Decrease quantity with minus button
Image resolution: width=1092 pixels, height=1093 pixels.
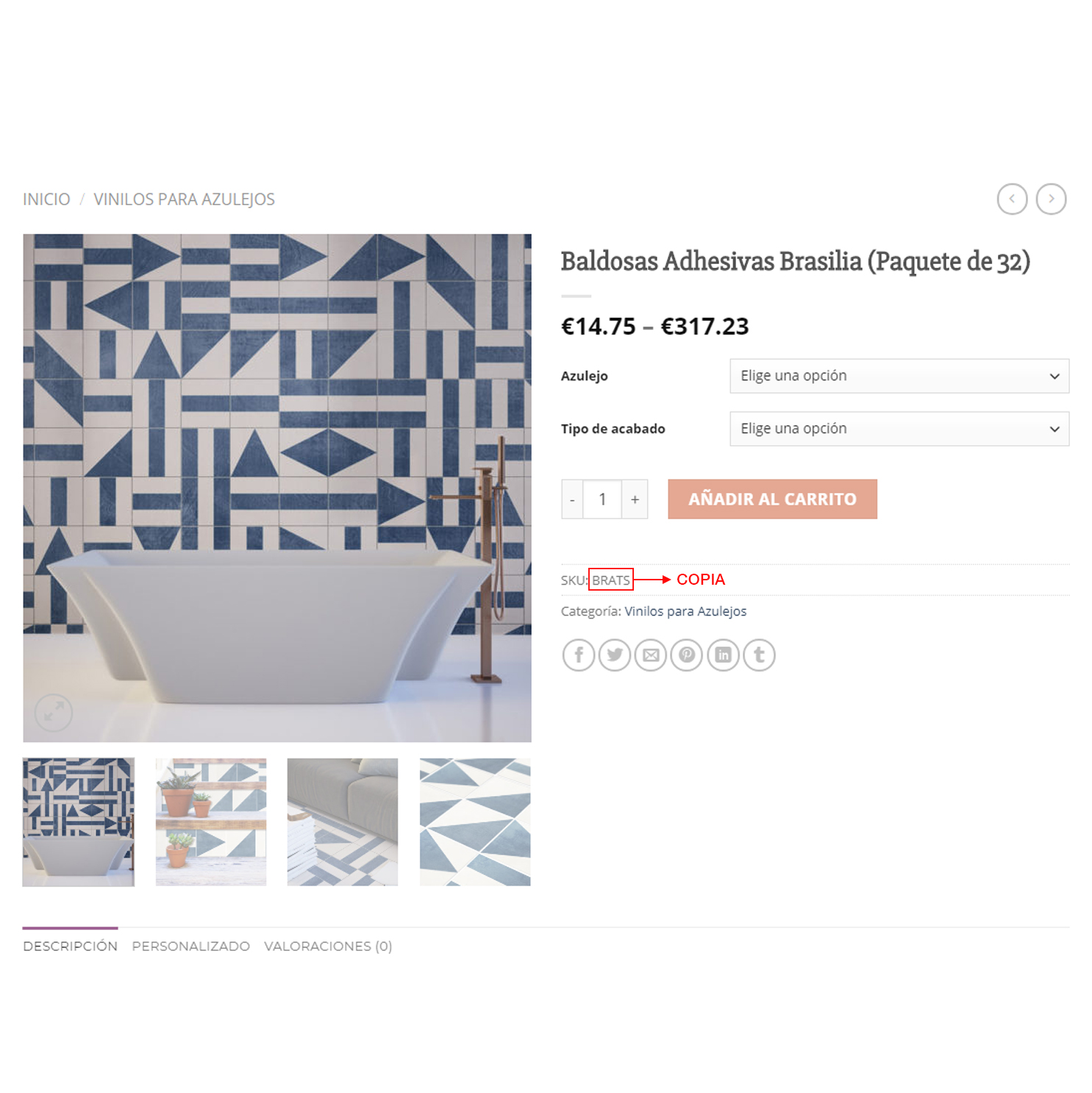[x=572, y=499]
